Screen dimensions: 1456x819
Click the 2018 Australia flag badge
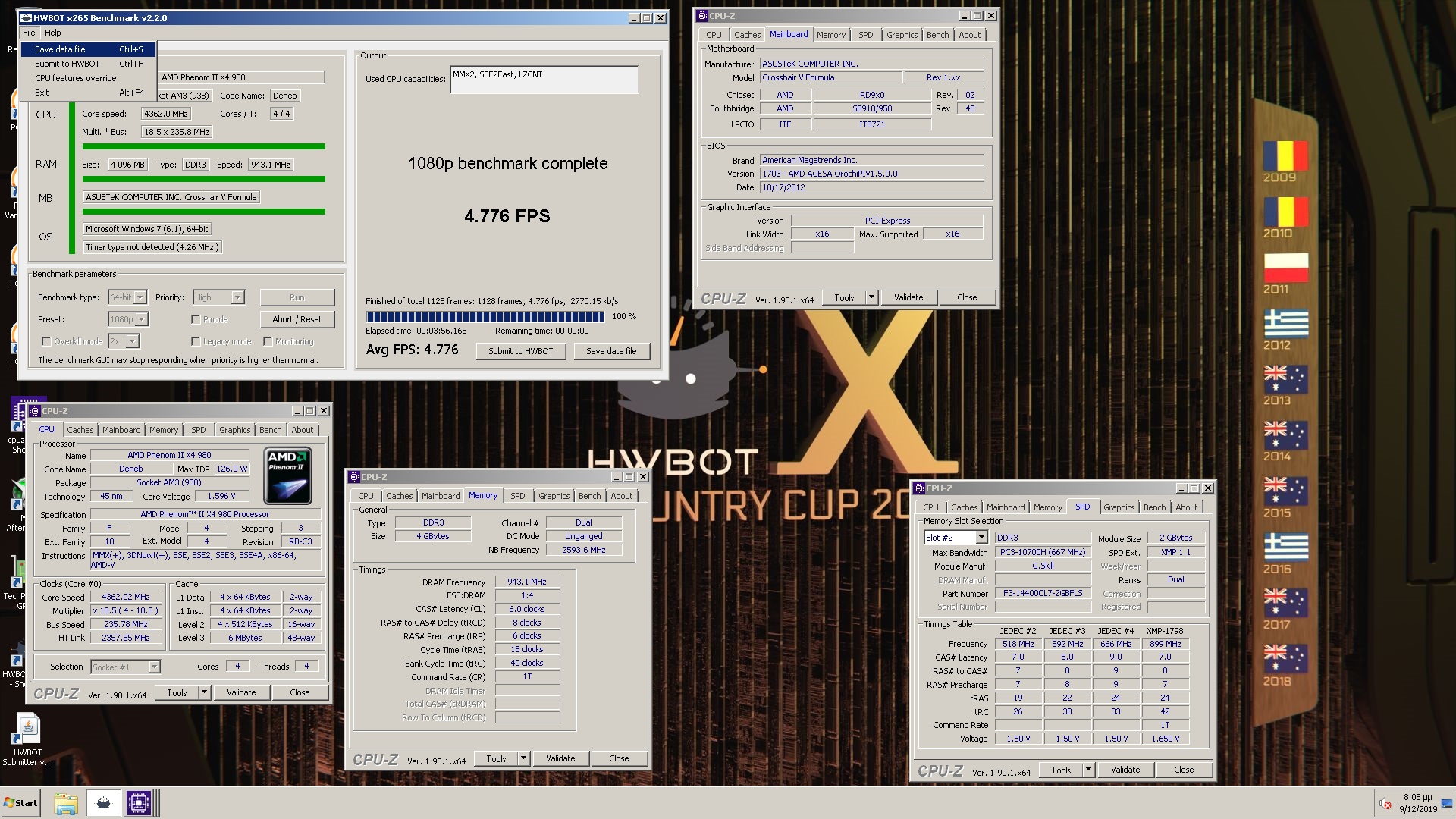tap(1285, 660)
